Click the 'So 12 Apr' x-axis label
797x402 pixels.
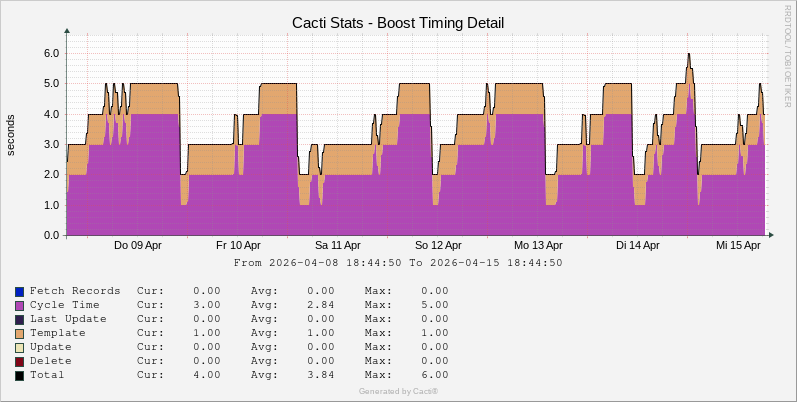(438, 245)
